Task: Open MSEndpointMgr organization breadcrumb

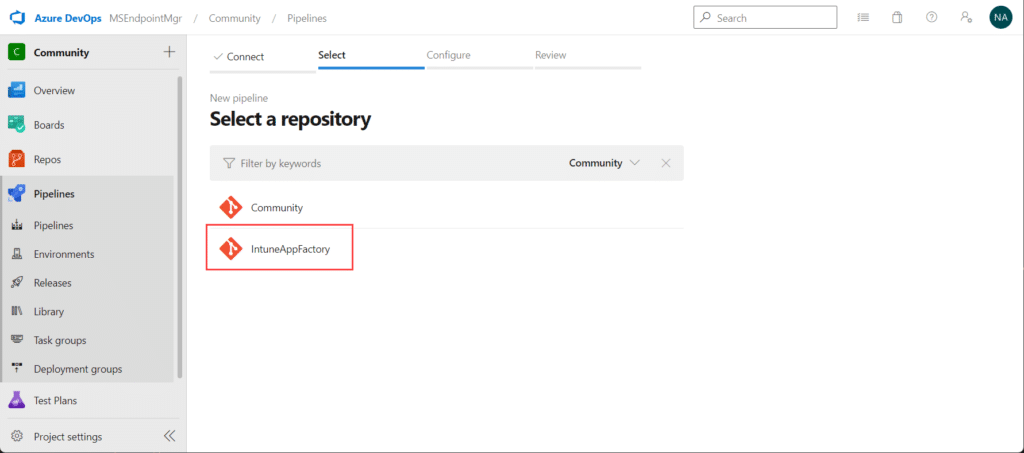Action: point(144,18)
